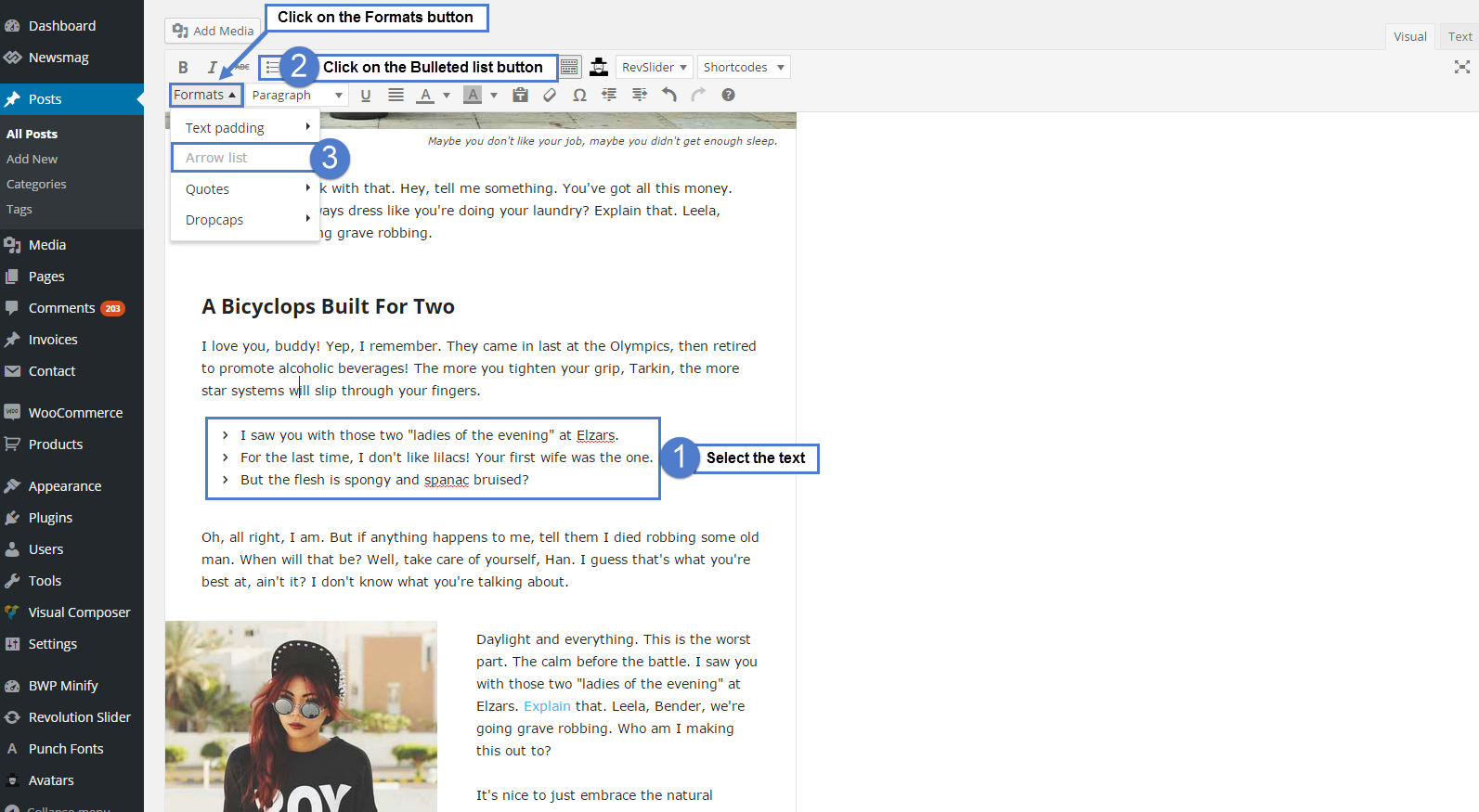Open the WooCommerce menu
This screenshot has height=812, width=1479.
[71, 413]
